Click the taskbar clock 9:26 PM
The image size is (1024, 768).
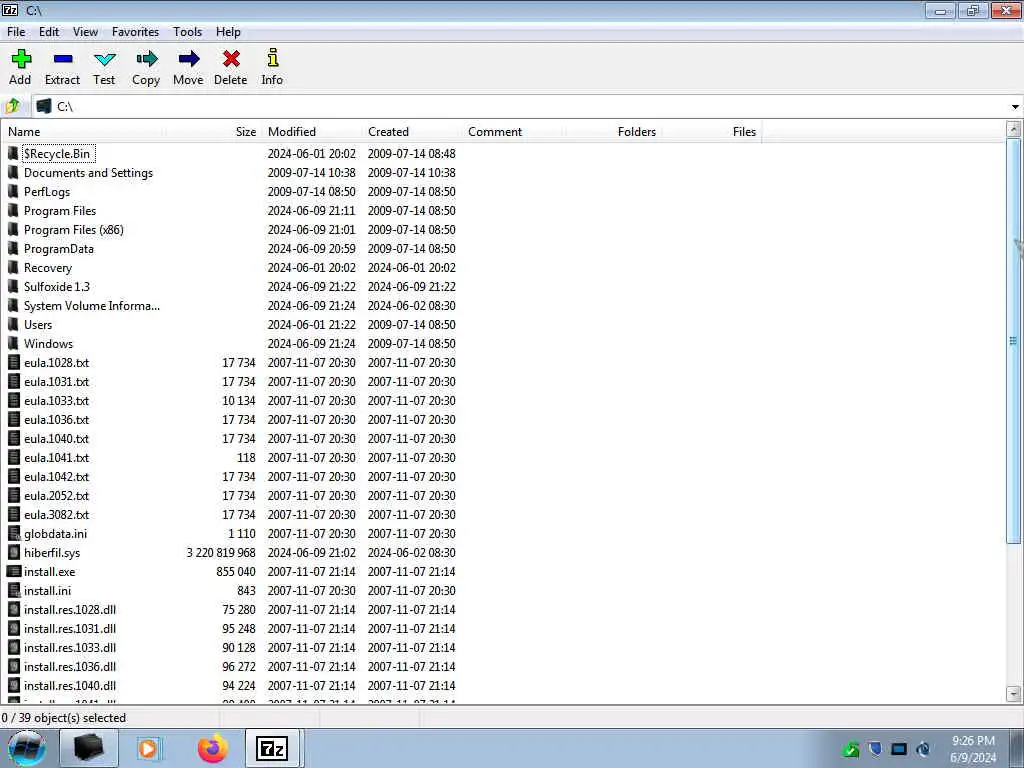click(x=973, y=741)
